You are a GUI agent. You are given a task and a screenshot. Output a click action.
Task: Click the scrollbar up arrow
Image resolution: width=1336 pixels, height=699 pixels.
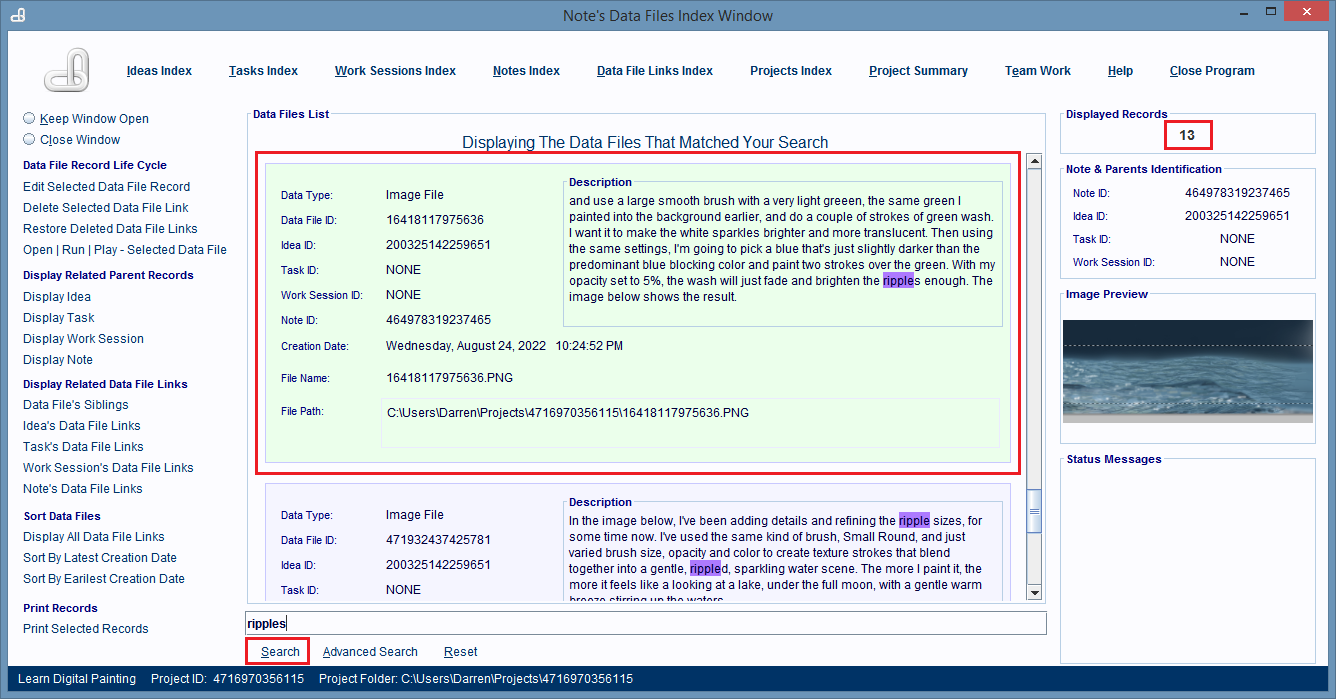tap(1035, 162)
